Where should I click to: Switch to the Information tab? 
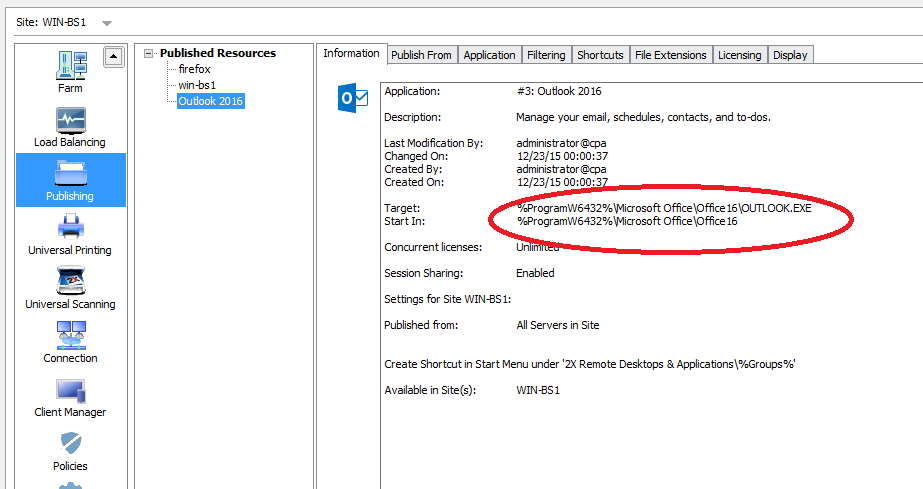[351, 53]
